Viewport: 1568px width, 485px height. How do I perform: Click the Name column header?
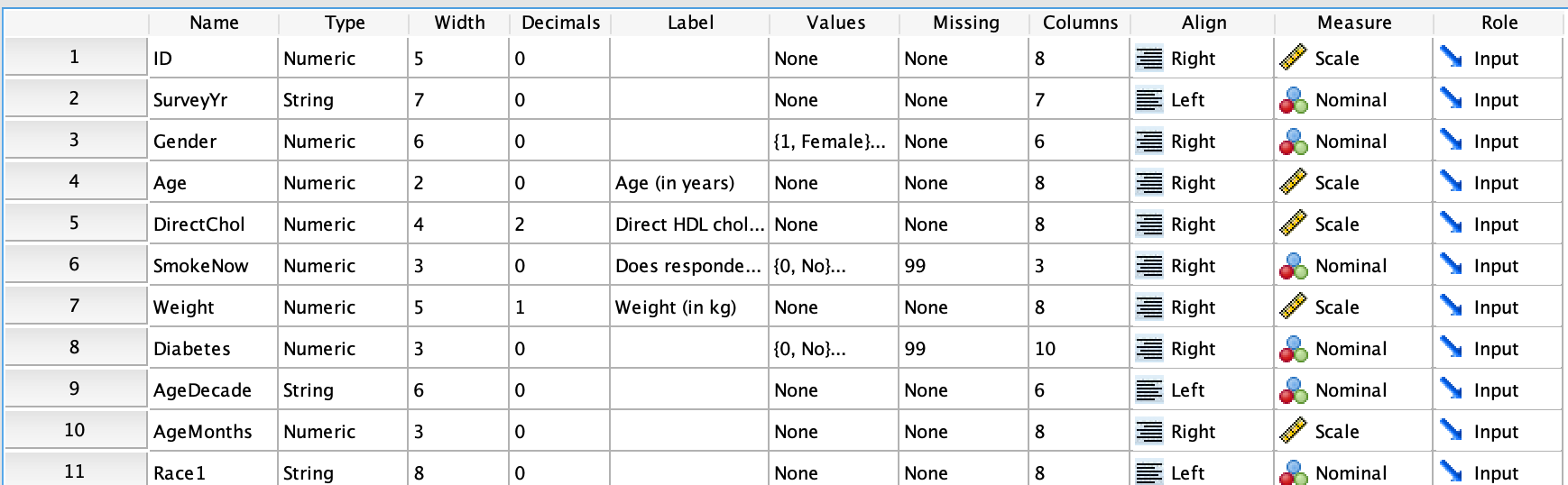click(214, 23)
